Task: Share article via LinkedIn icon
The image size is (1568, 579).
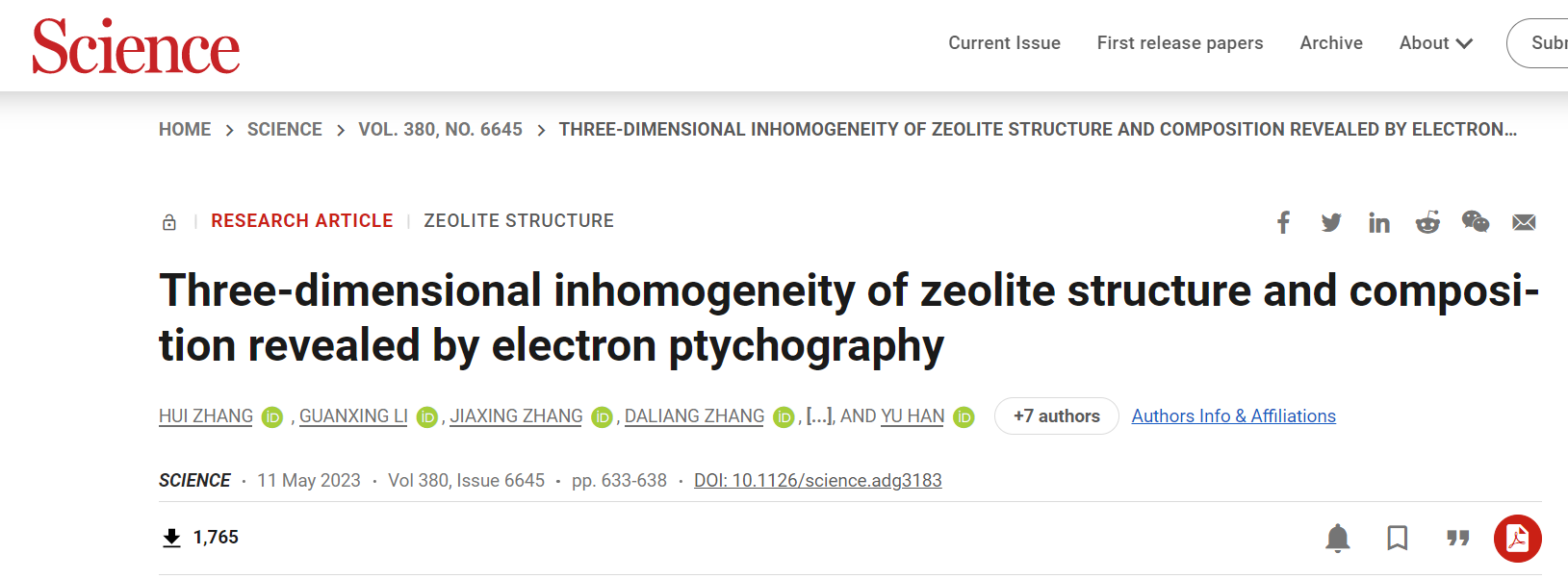Action: click(x=1379, y=223)
